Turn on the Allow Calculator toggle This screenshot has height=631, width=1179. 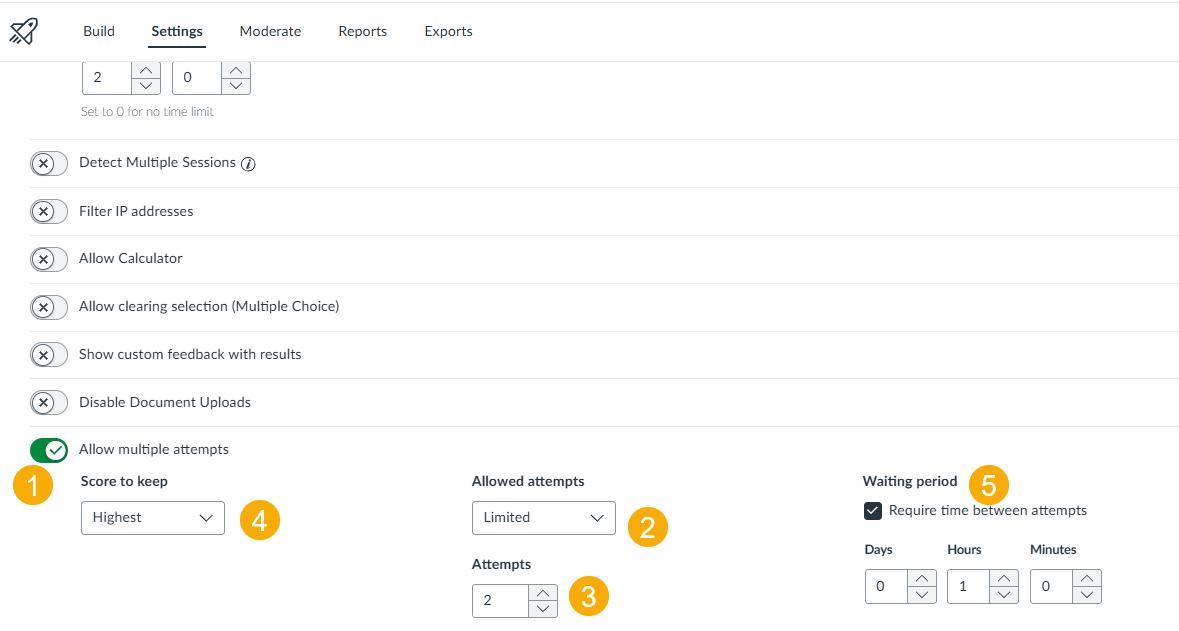[x=49, y=259]
